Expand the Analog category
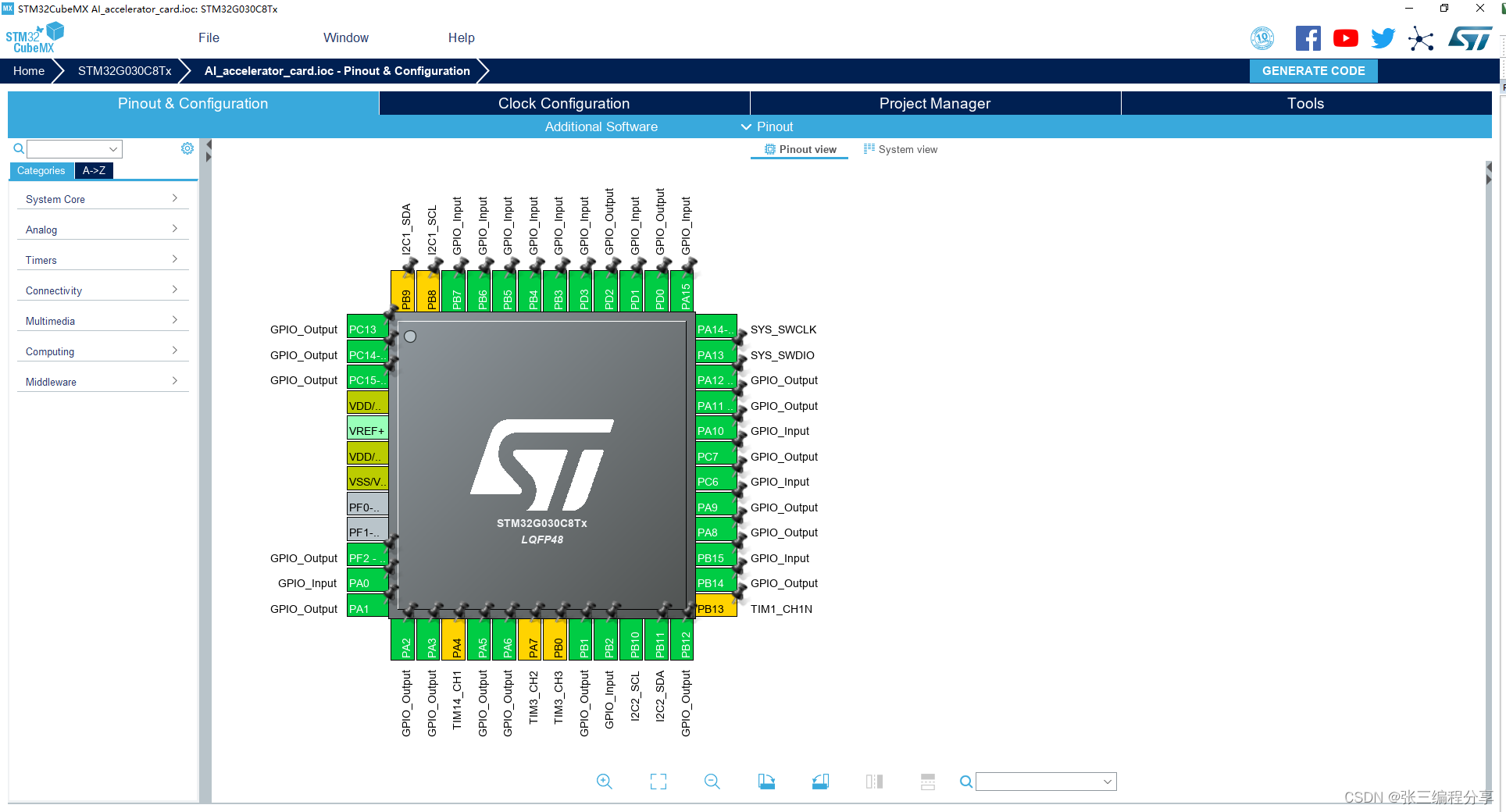 (x=102, y=230)
